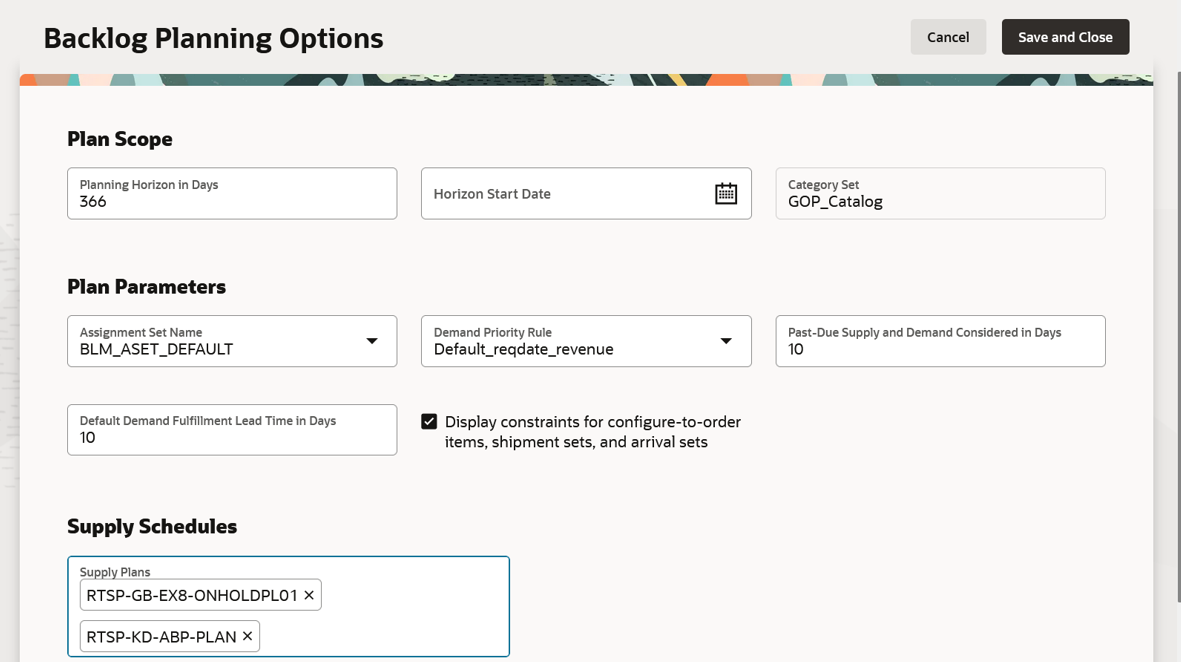
Task: Expand the Demand Priority Rule dropdown
Action: pyautogui.click(x=726, y=341)
